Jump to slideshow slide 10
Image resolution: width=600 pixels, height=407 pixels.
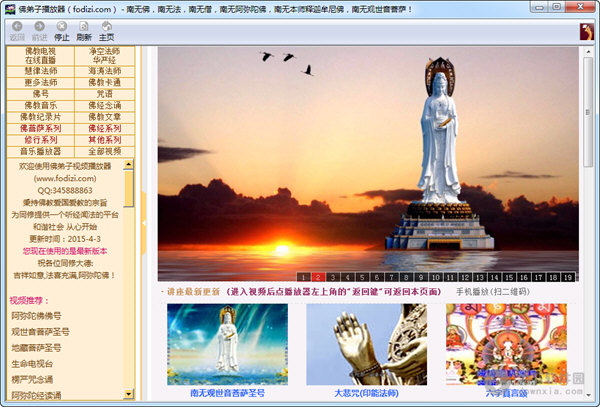(x=435, y=277)
